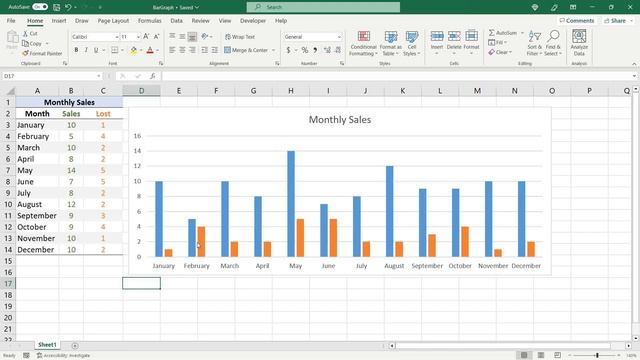Apply the yellow fill color

[133, 50]
